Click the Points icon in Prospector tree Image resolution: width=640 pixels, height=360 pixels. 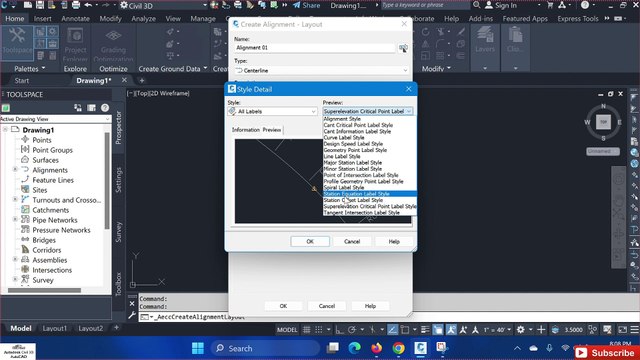(25, 139)
